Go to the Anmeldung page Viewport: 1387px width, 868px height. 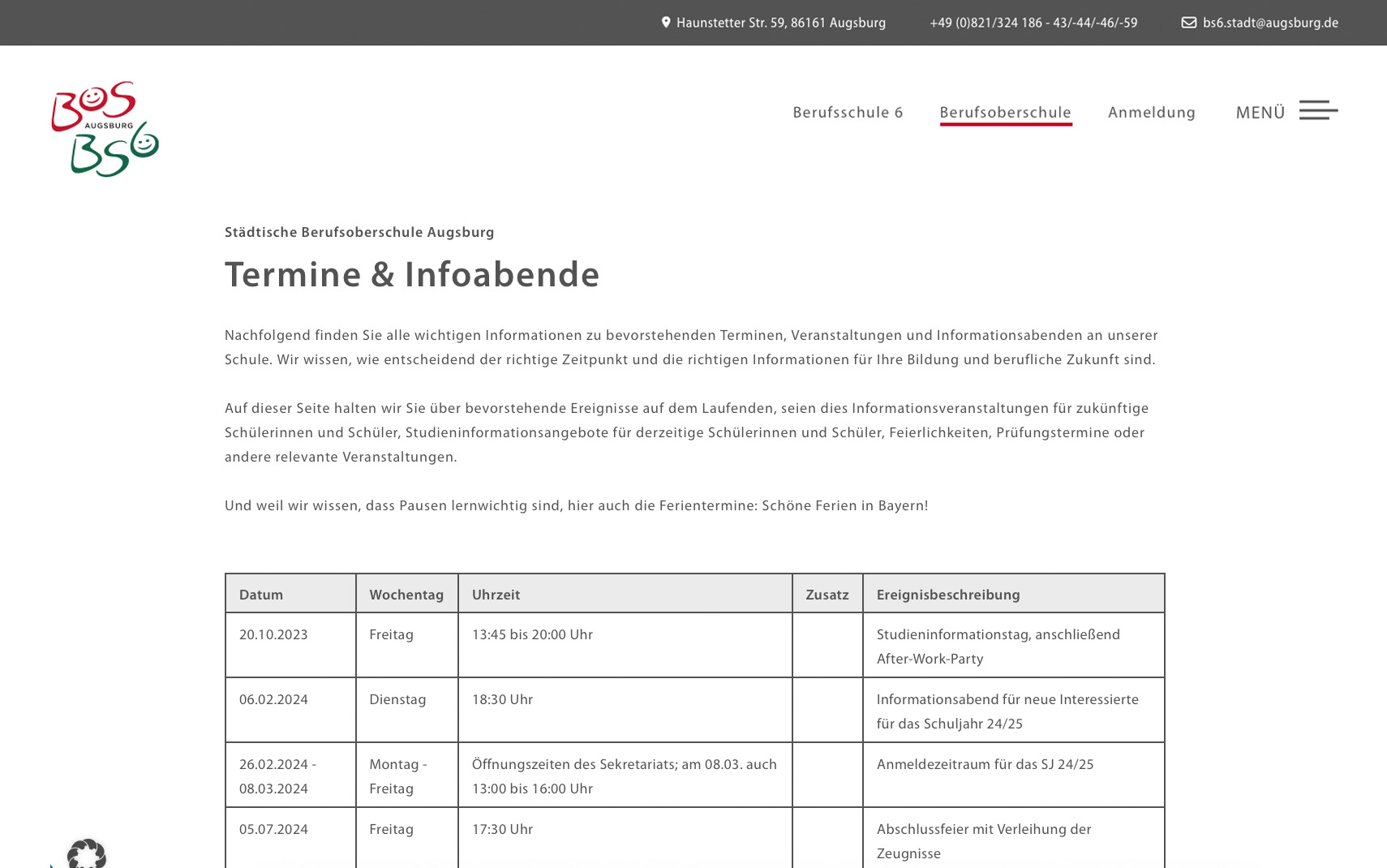click(1152, 113)
